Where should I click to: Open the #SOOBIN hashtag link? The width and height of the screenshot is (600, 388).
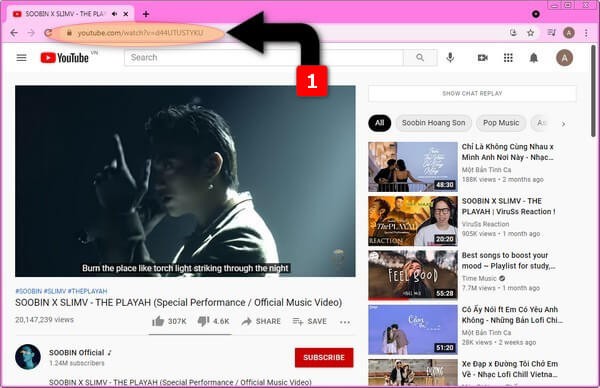click(x=28, y=291)
